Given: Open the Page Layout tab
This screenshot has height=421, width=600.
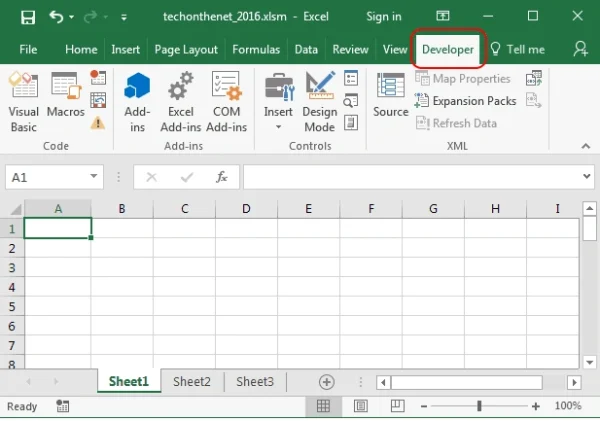Looking at the screenshot, I should pyautogui.click(x=186, y=49).
